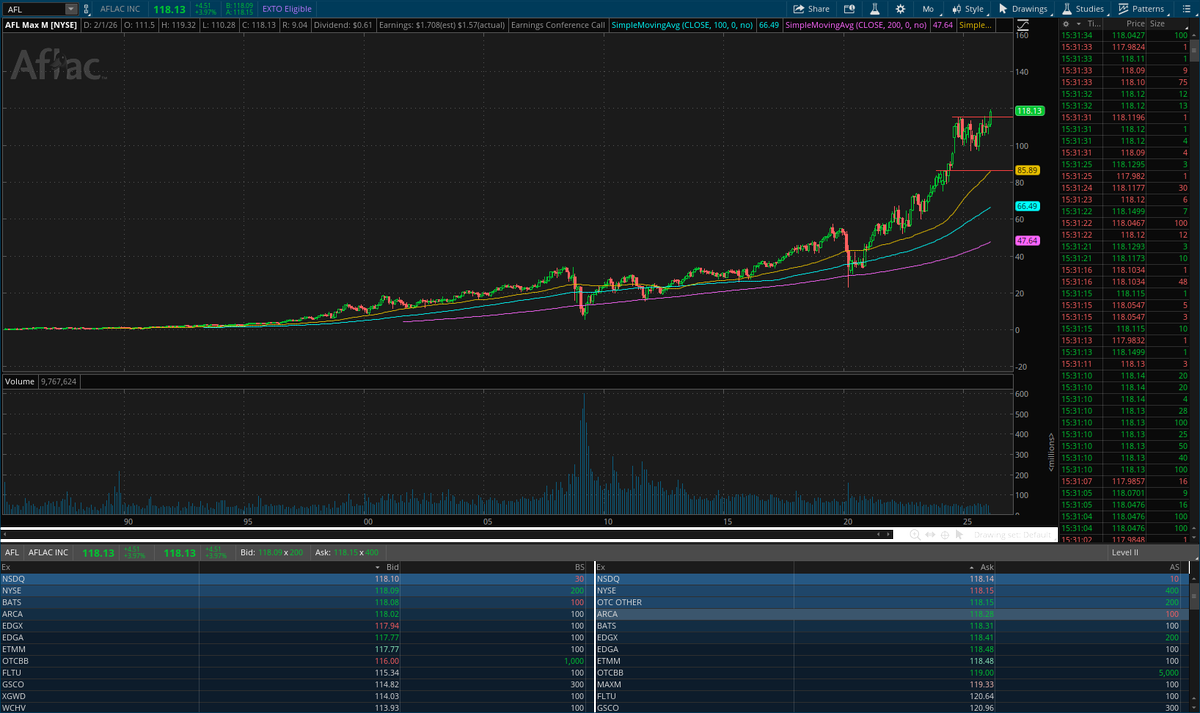Click the 66.49 cyan price bubble
This screenshot has width=1200, height=713.
1027,206
